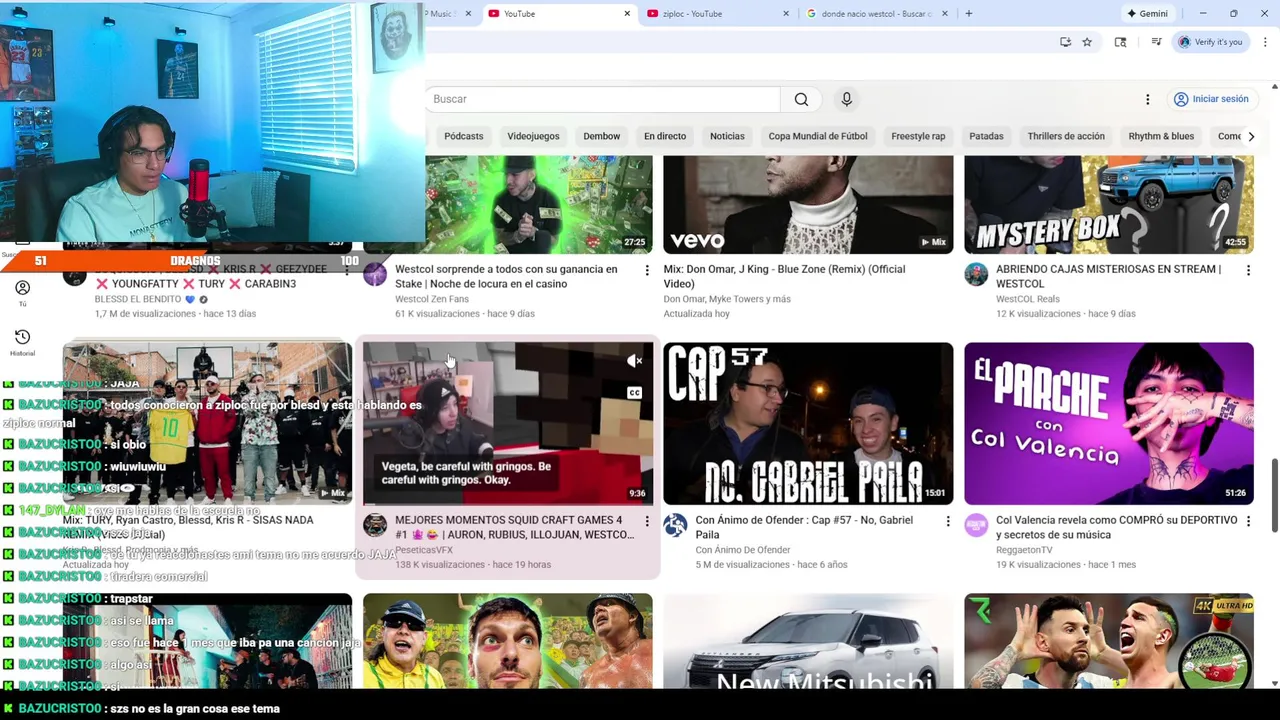1280x720 pixels.
Task: Click the YouTube search magnifier button
Action: 801,99
